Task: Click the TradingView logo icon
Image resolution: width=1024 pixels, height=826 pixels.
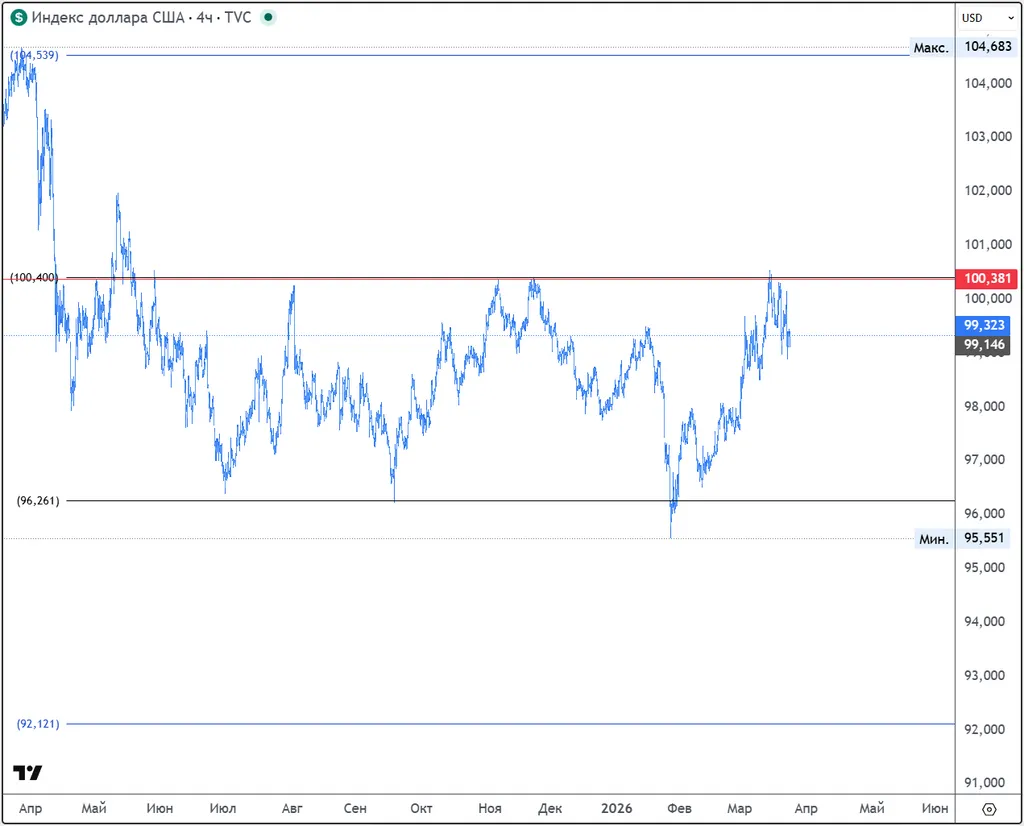Action: [28, 773]
